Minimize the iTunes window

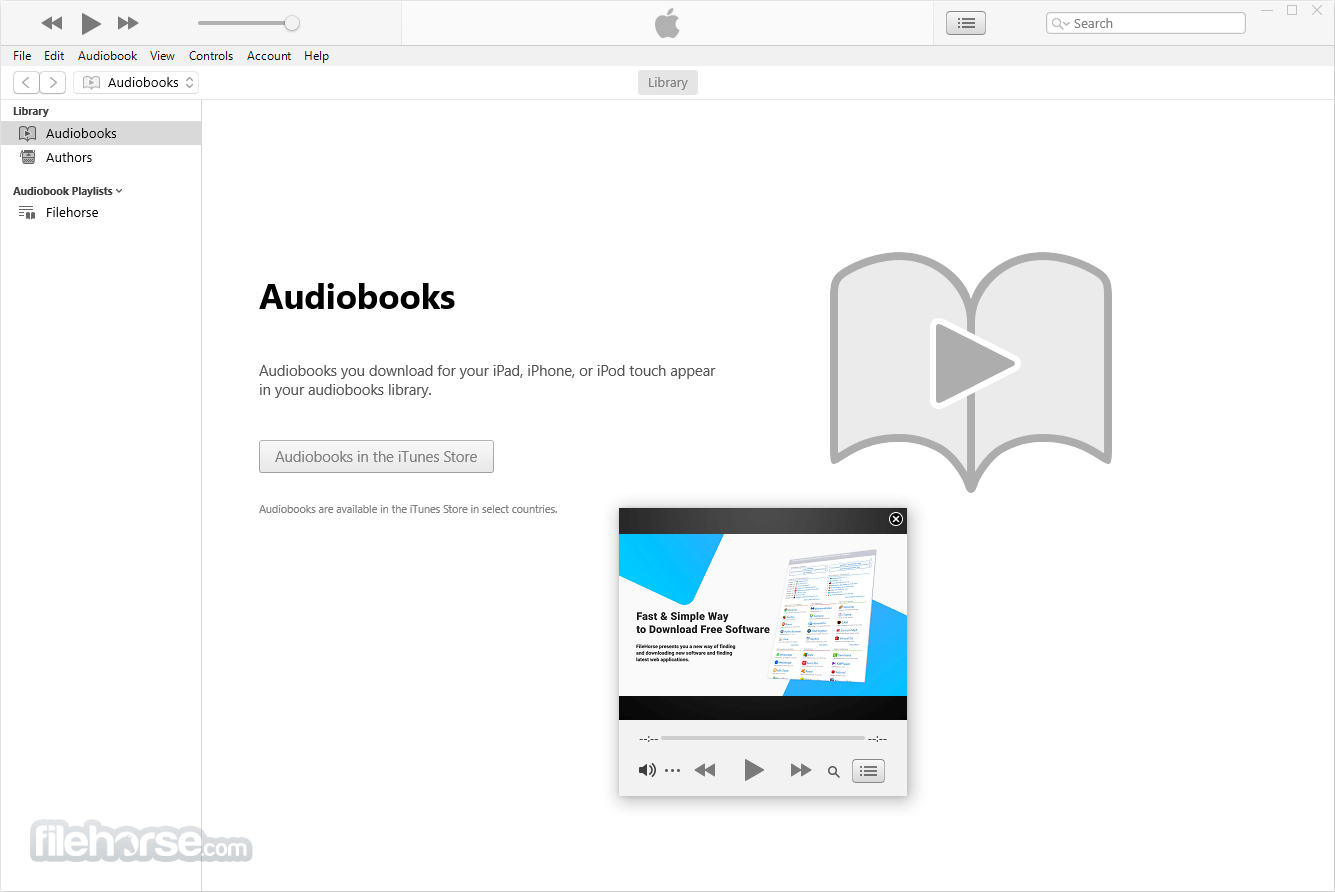1266,10
